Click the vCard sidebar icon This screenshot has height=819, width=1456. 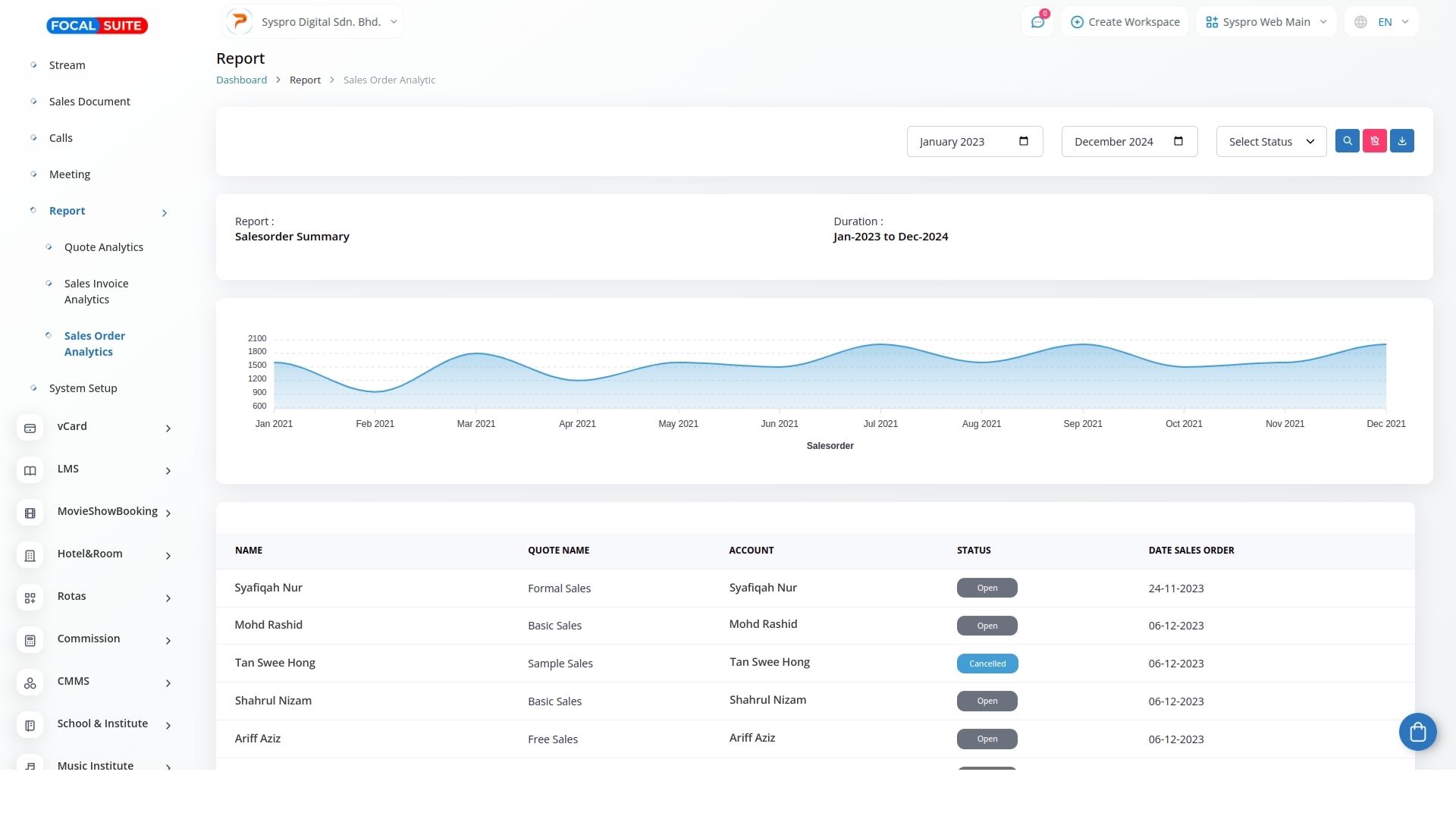pyautogui.click(x=30, y=428)
